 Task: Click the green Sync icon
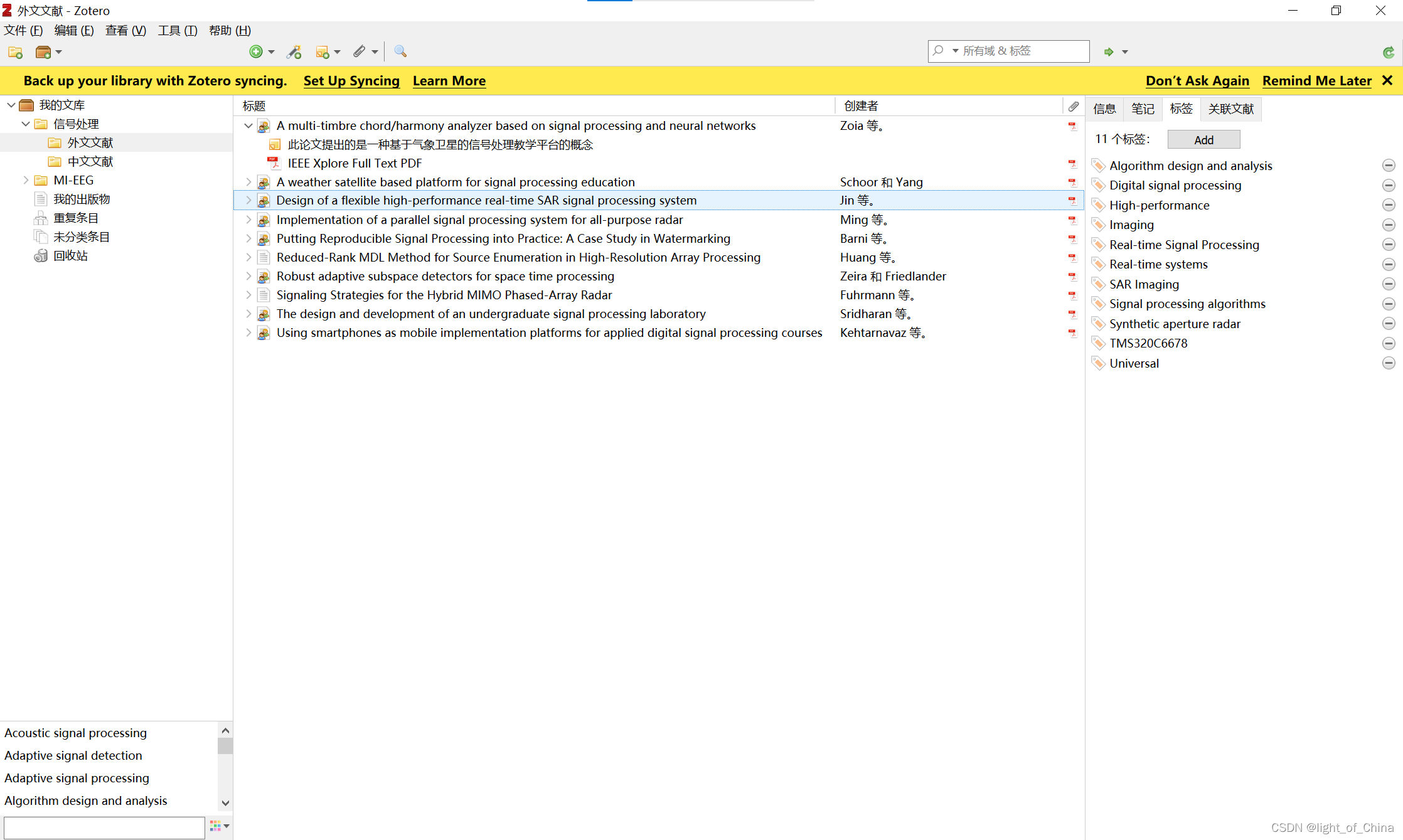[x=1388, y=52]
